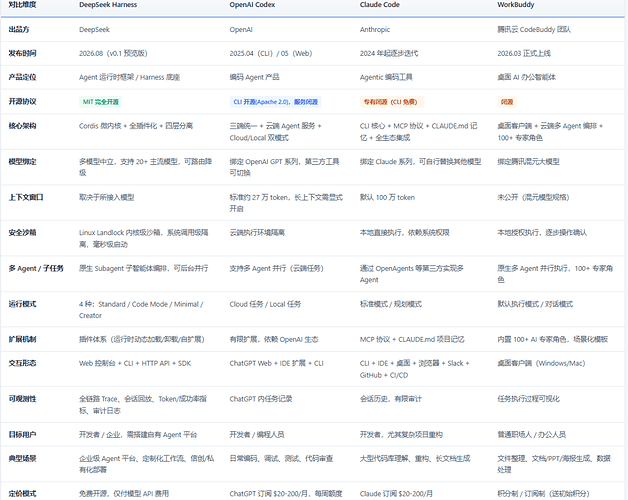The image size is (628, 500).
Task: Click the MCP 协议 + CLAUDE.md 项目记忆 cell
Action: [x=412, y=339]
